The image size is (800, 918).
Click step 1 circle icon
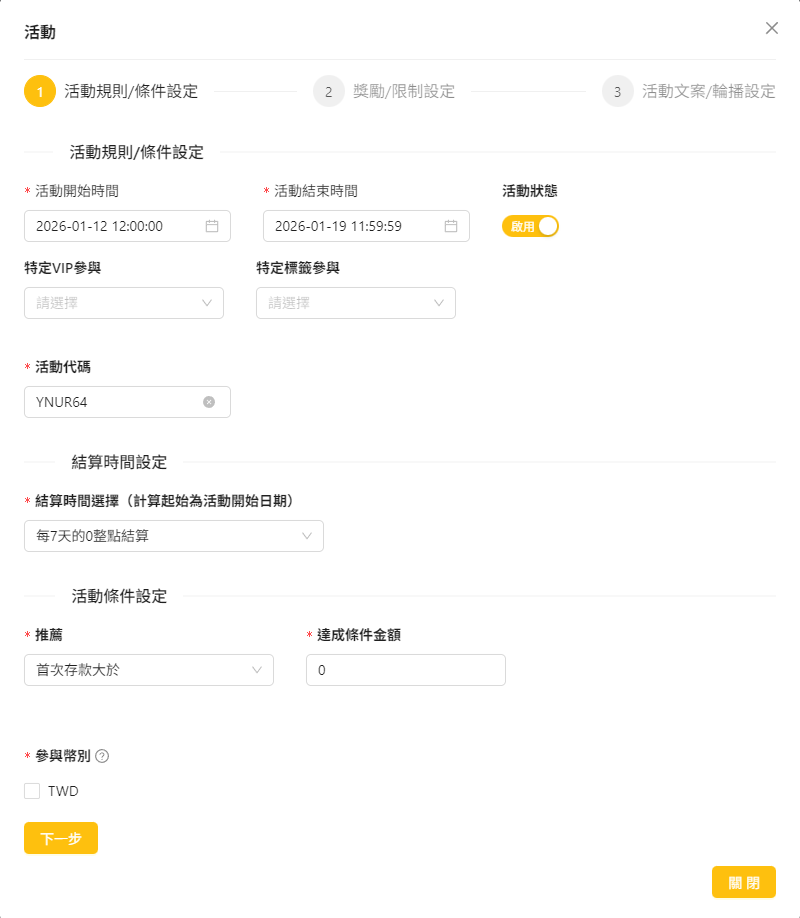[x=40, y=92]
